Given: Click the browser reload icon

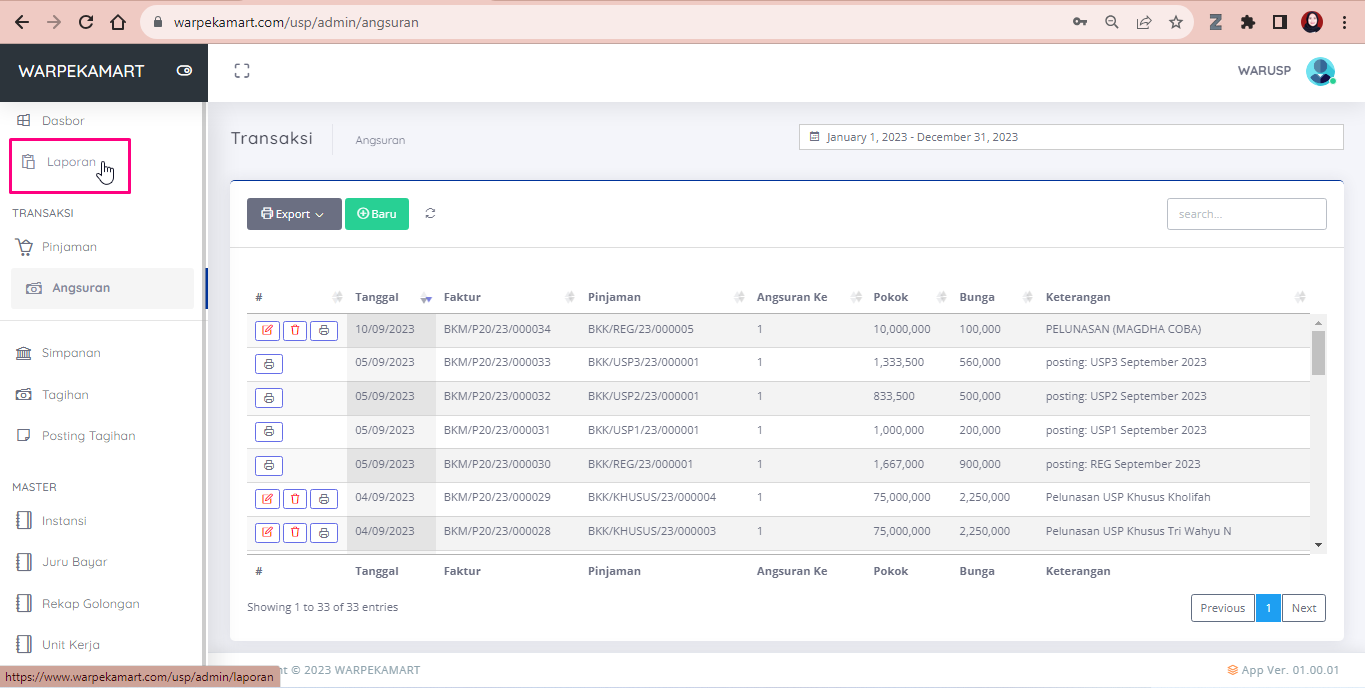Looking at the screenshot, I should click(x=86, y=22).
